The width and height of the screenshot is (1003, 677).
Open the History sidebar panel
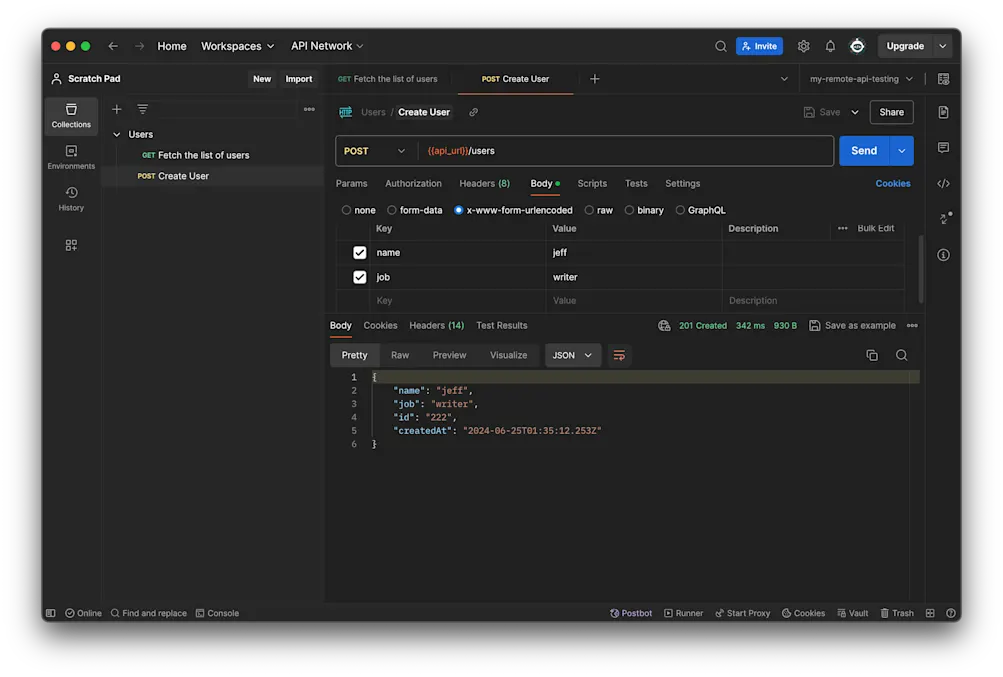pos(71,198)
